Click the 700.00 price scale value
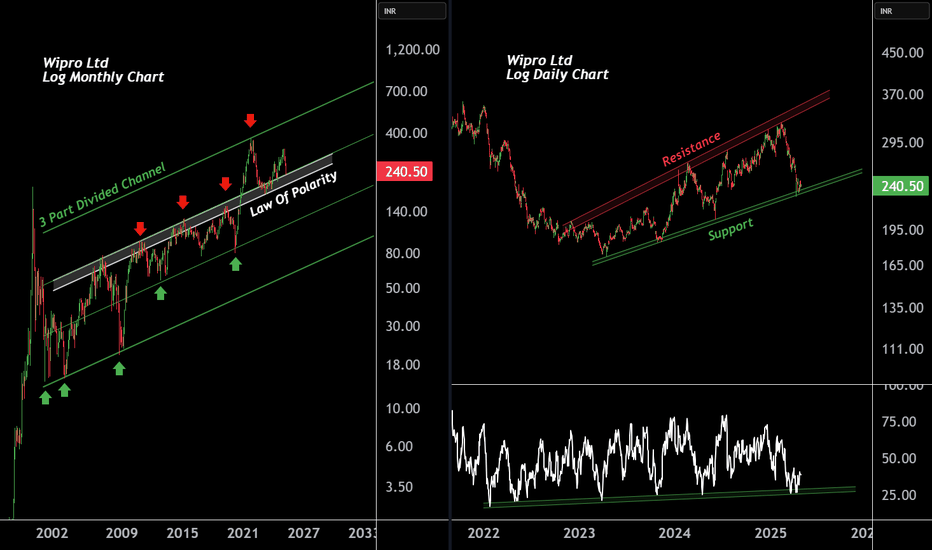The width and height of the screenshot is (932, 550). [x=407, y=92]
